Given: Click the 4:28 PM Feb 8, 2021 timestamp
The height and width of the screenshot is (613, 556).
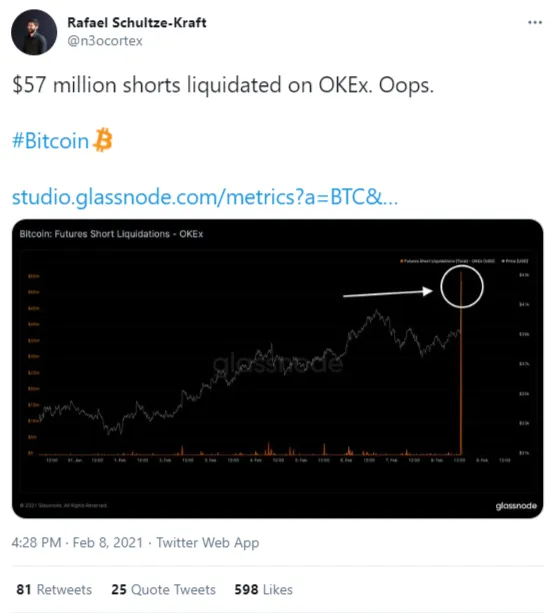Looking at the screenshot, I should click(77, 543).
